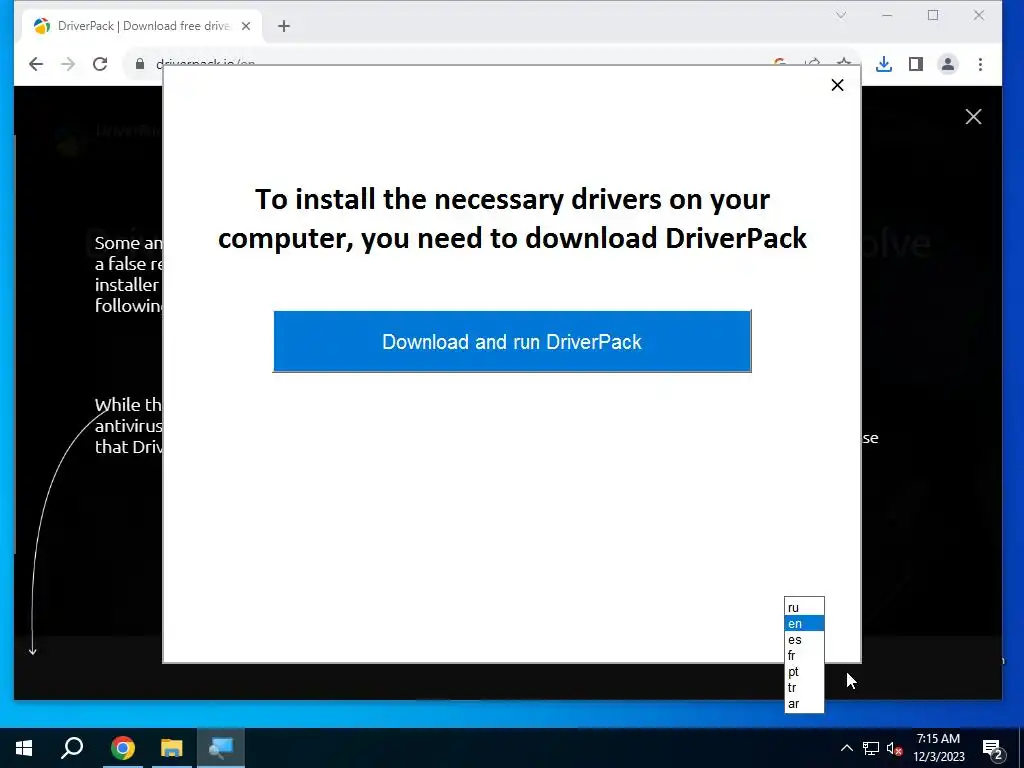
Task: Close the DriverPack browser tab
Action: [246, 26]
